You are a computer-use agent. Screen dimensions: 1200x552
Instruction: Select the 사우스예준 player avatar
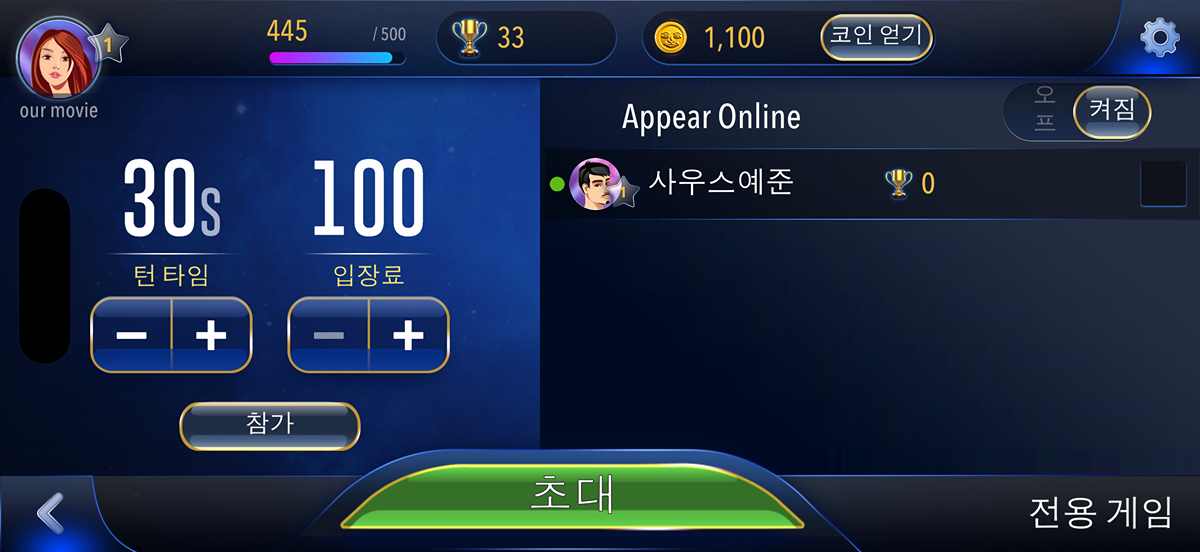pyautogui.click(x=595, y=184)
